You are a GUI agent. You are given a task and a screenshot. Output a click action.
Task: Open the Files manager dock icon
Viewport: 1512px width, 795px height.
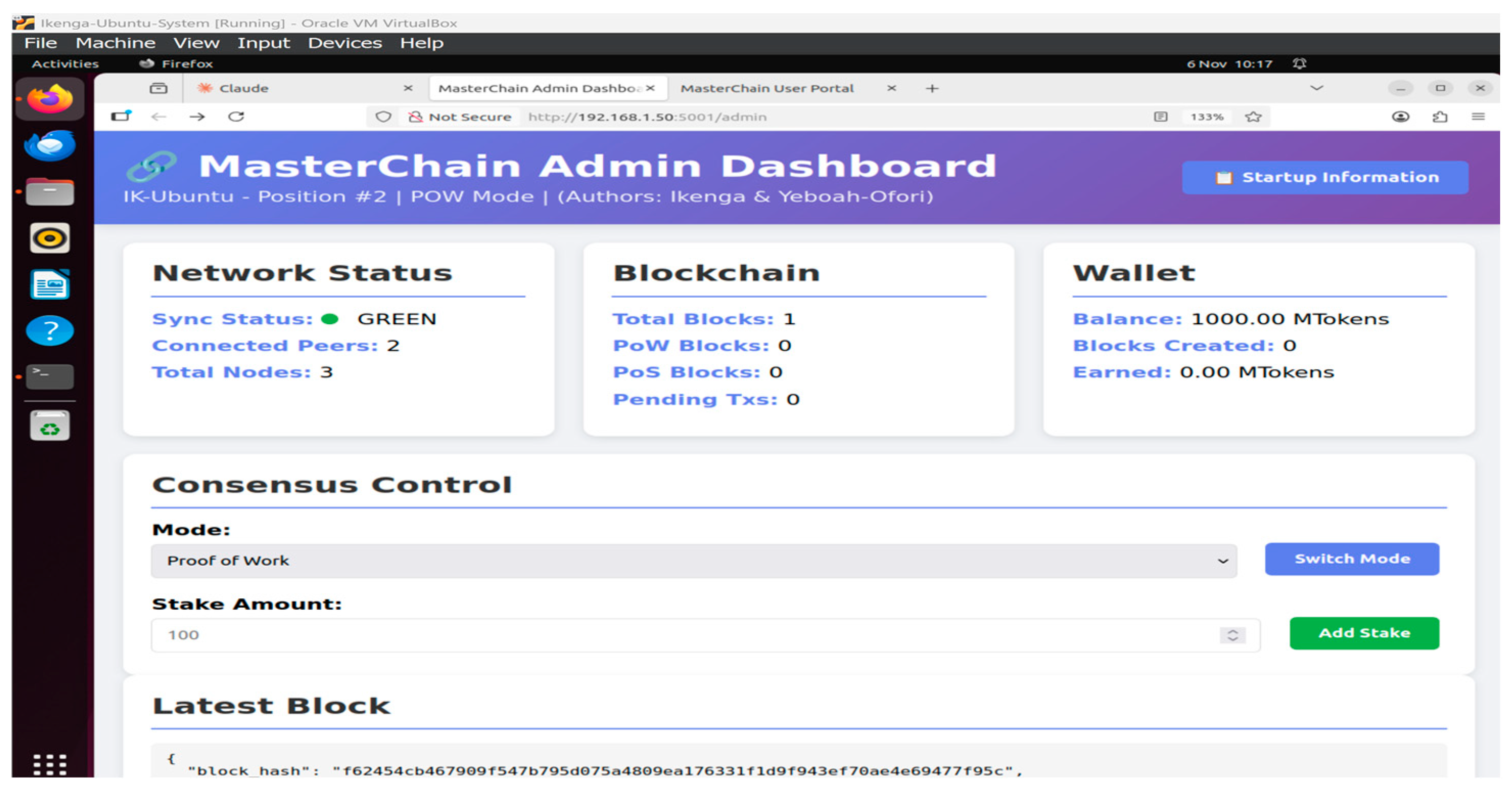(x=50, y=192)
